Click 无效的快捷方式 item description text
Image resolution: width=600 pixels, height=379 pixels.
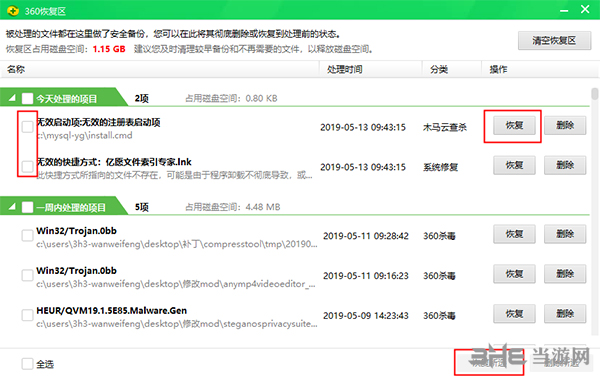174,175
